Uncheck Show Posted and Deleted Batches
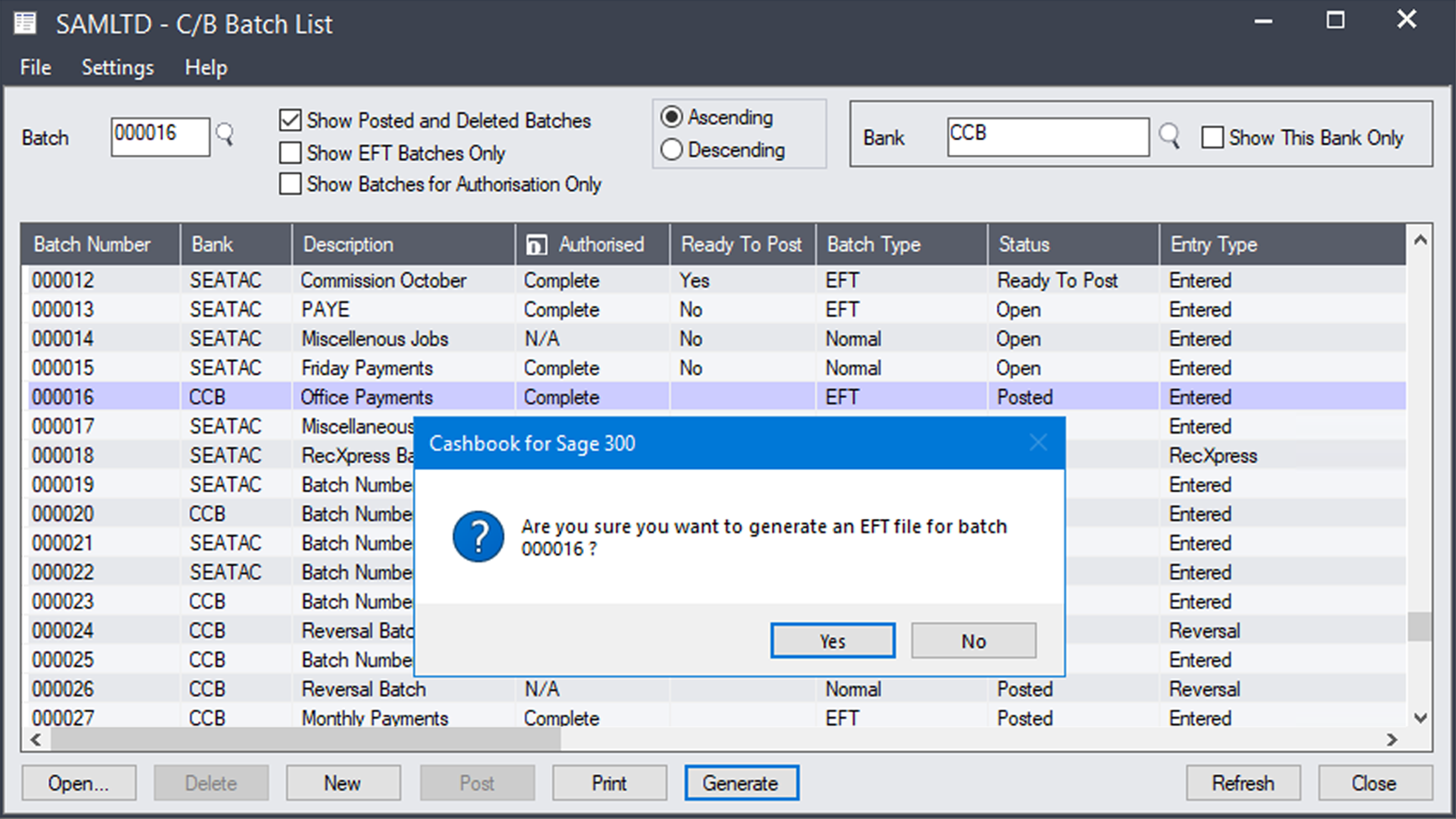Image resolution: width=1456 pixels, height=819 pixels. pyautogui.click(x=290, y=120)
